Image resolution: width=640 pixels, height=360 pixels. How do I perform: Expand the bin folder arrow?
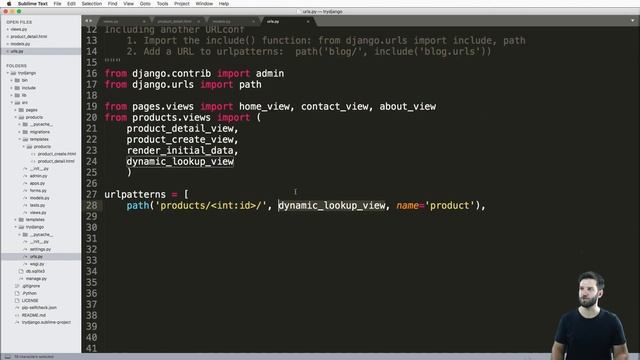click(x=11, y=80)
